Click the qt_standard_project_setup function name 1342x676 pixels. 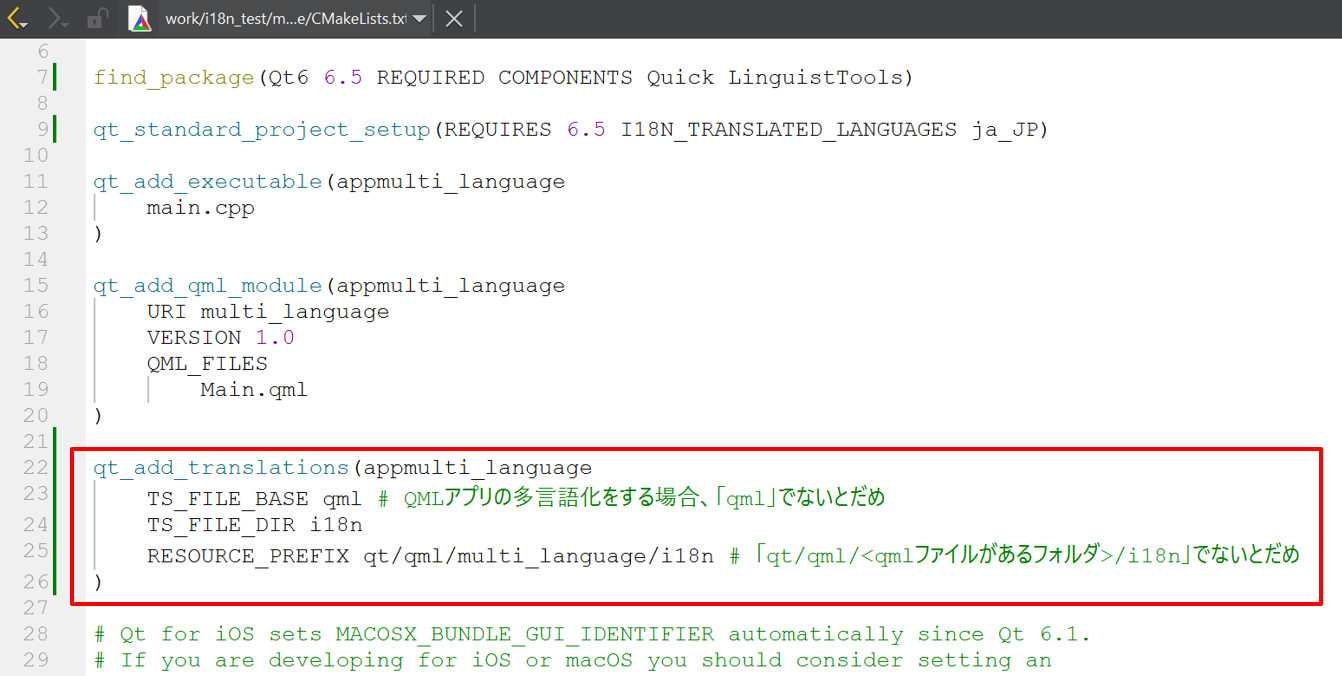pyautogui.click(x=261, y=130)
